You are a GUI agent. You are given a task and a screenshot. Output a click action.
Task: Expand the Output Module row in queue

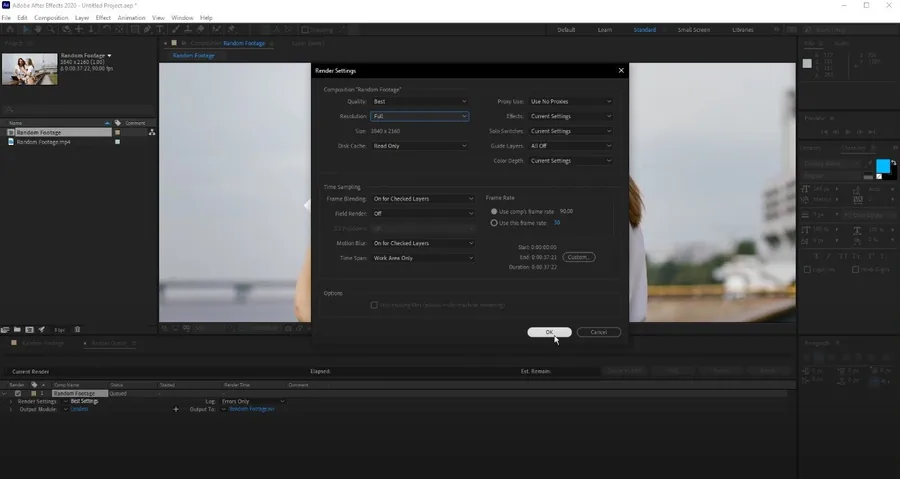coord(10,410)
